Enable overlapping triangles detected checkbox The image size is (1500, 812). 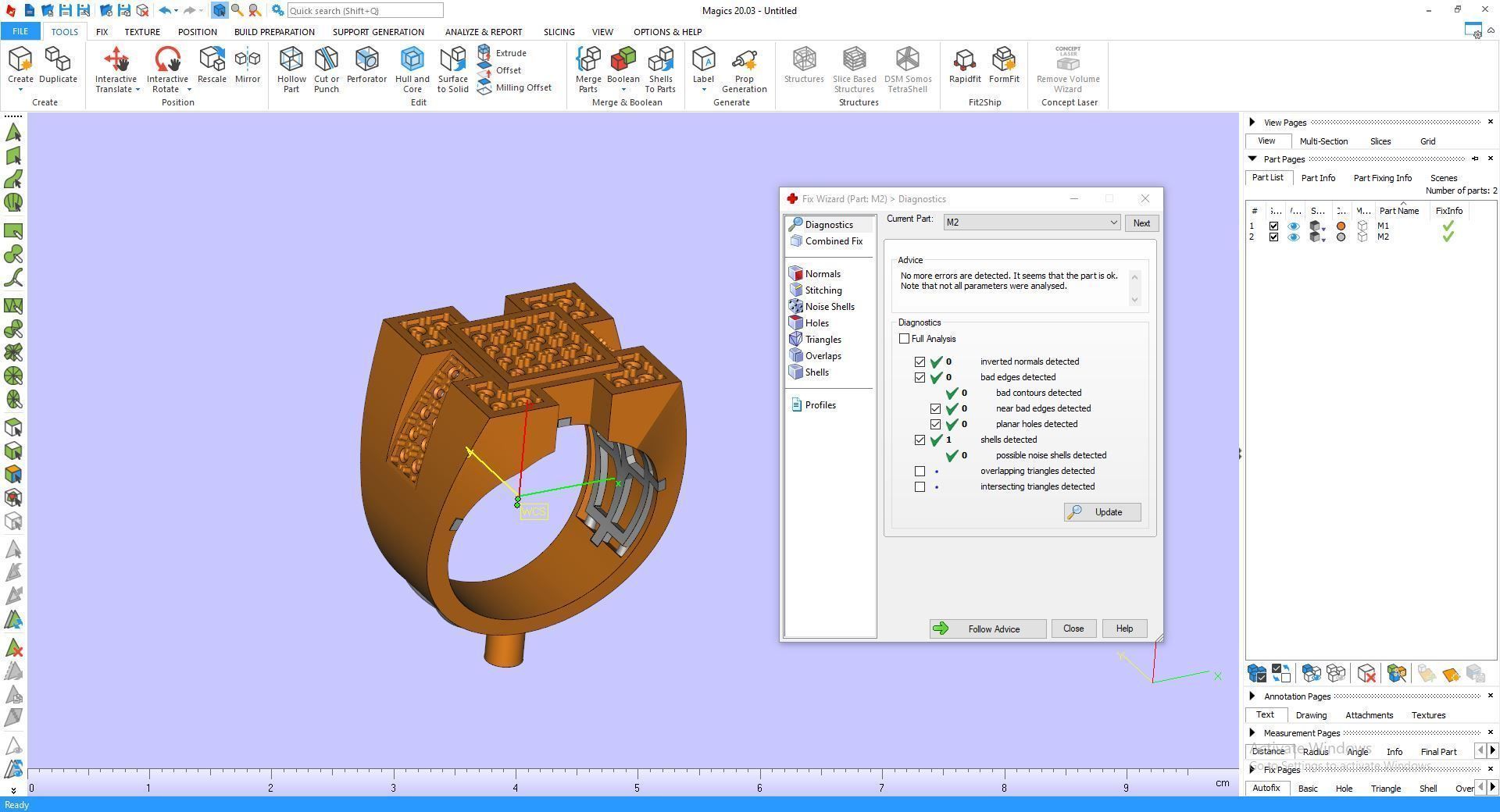pyautogui.click(x=920, y=472)
